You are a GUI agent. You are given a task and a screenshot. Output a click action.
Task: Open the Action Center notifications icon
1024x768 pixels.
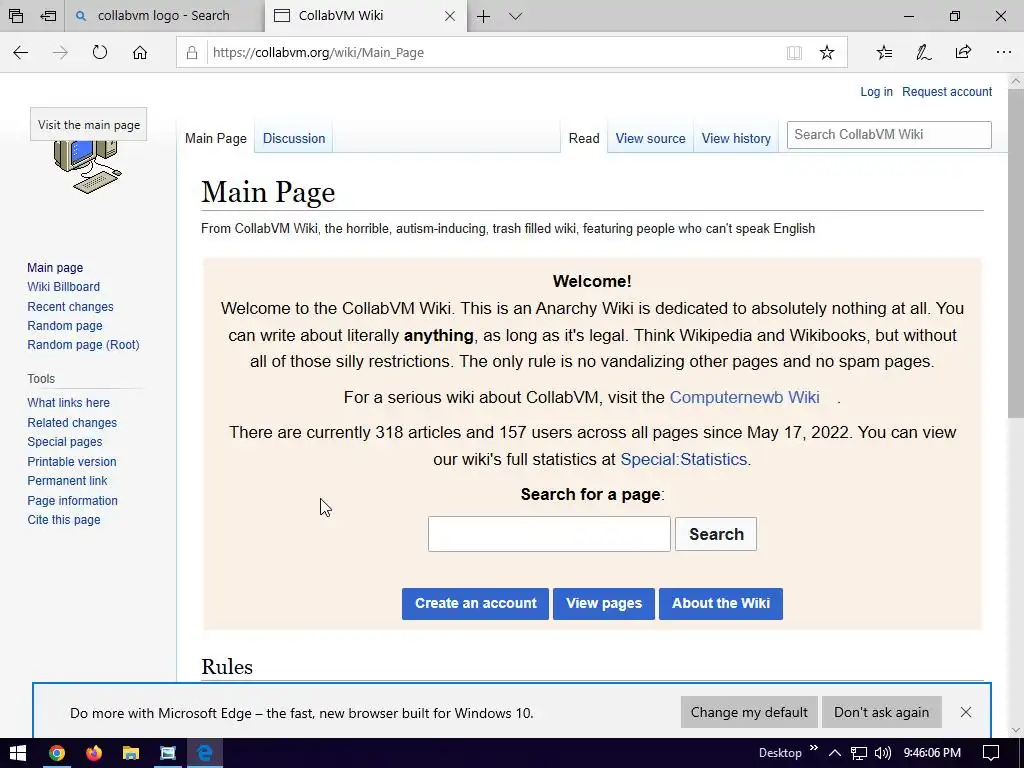[x=991, y=753]
